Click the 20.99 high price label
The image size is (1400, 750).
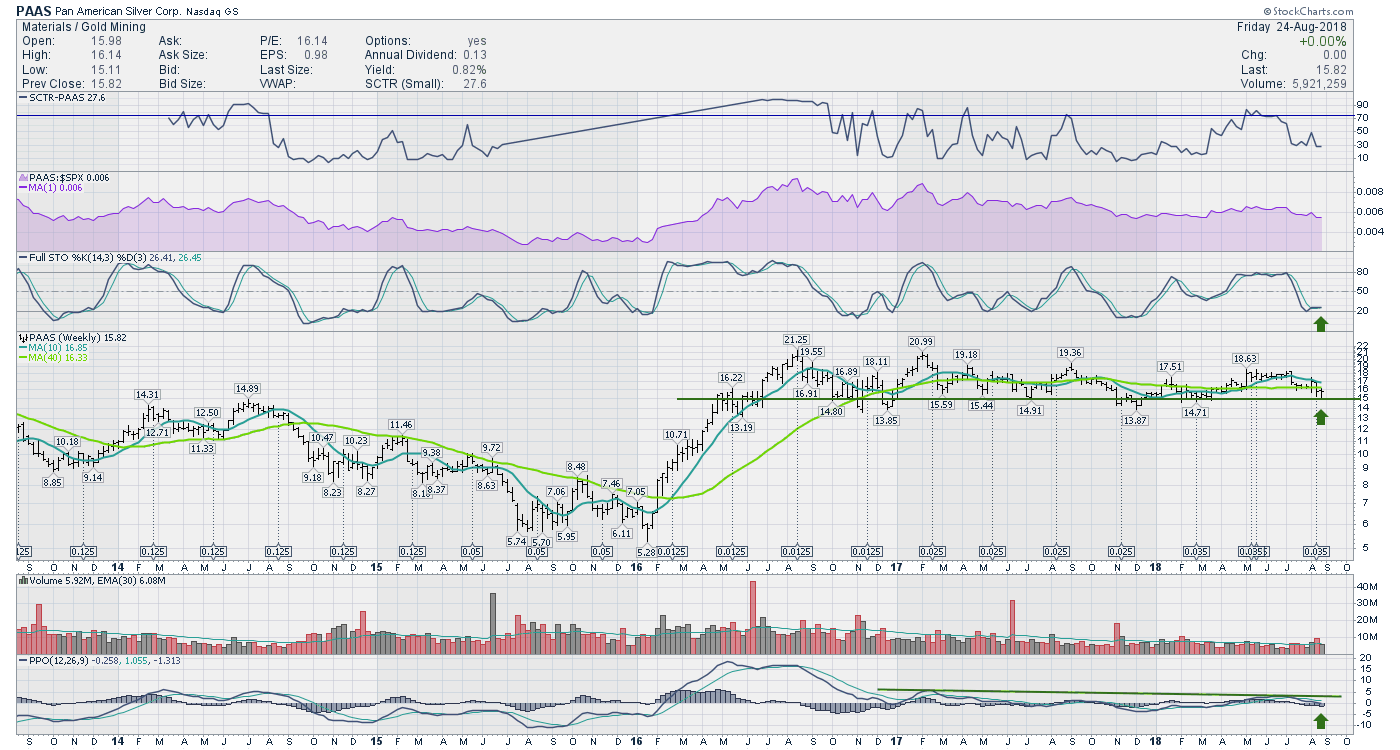[x=921, y=342]
